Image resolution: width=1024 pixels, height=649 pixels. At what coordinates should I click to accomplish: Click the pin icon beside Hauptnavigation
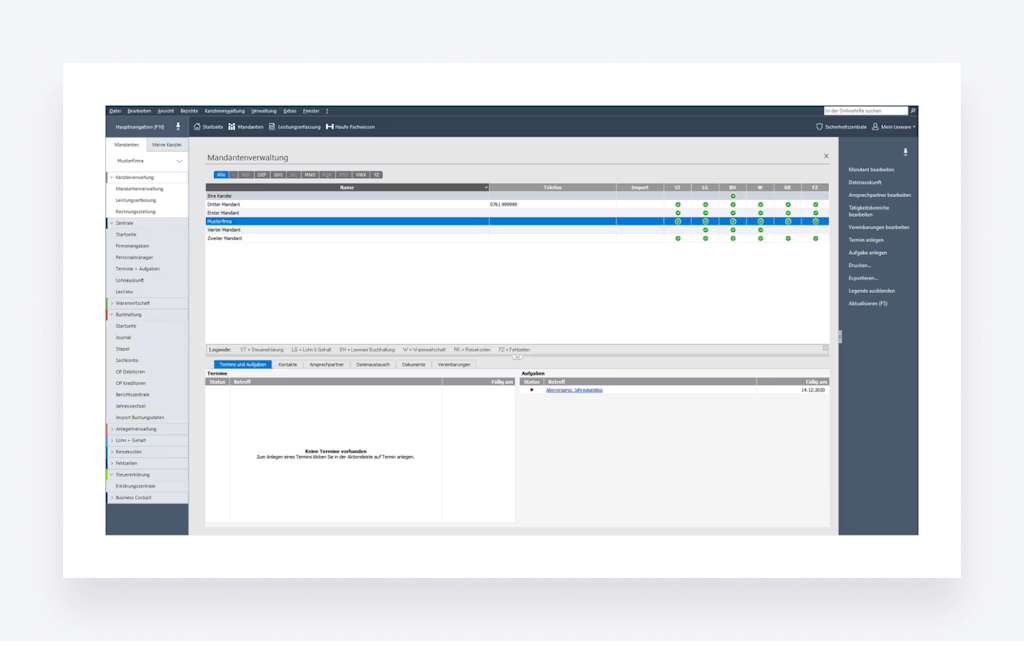pyautogui.click(x=178, y=126)
